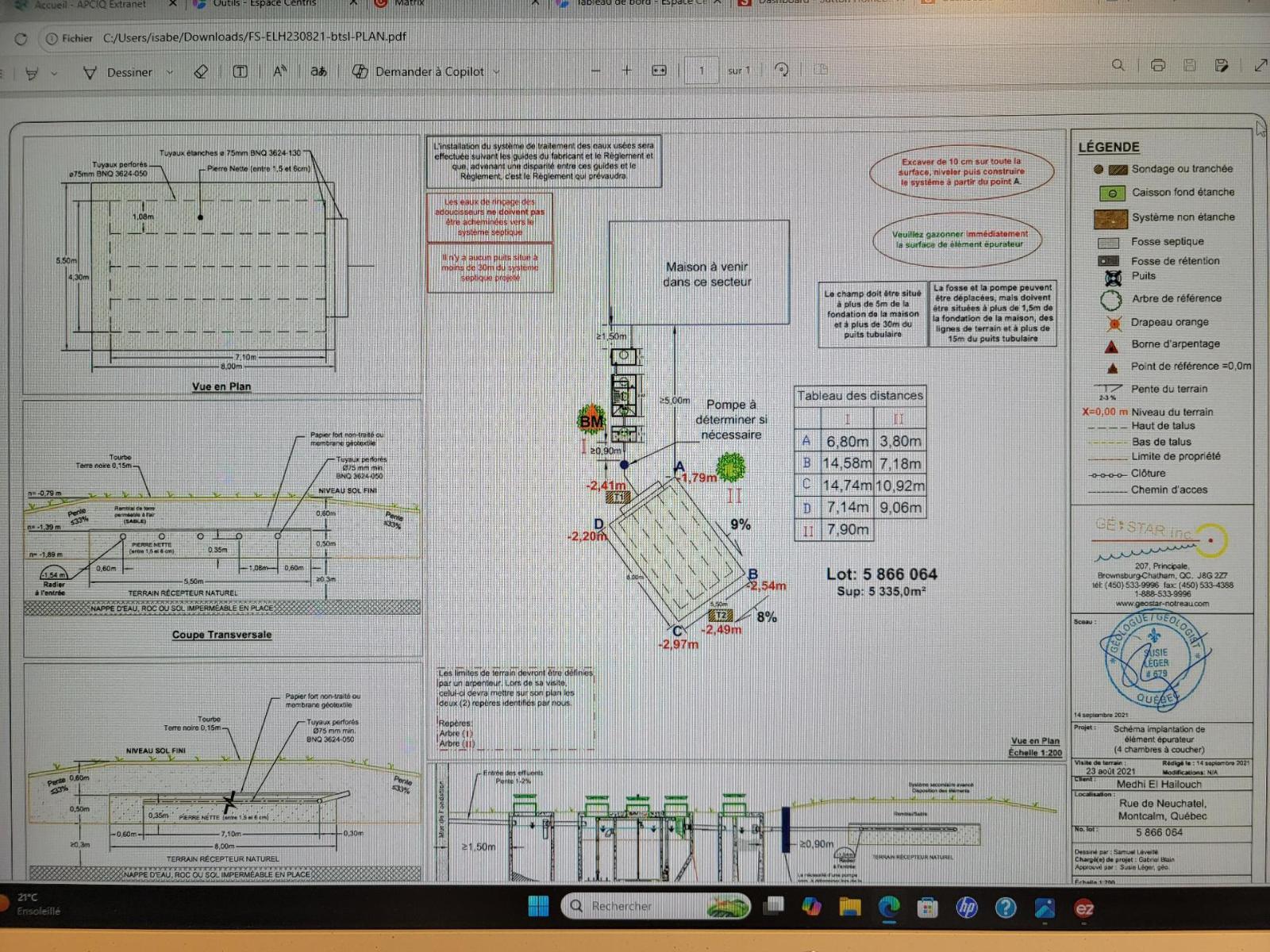Select the highlighter tool in the PDF toolbar
The width and height of the screenshot is (1270, 952).
pyautogui.click(x=32, y=72)
